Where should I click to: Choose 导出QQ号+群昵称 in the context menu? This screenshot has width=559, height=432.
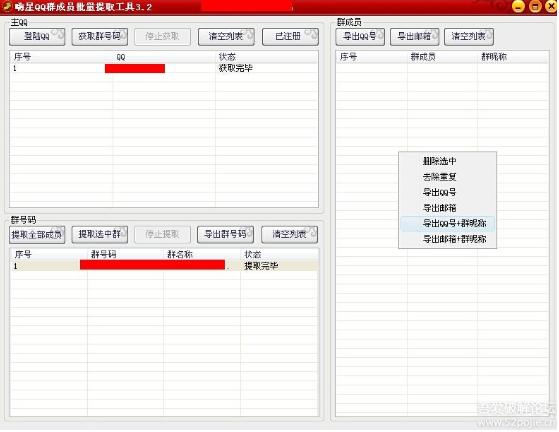(447, 223)
